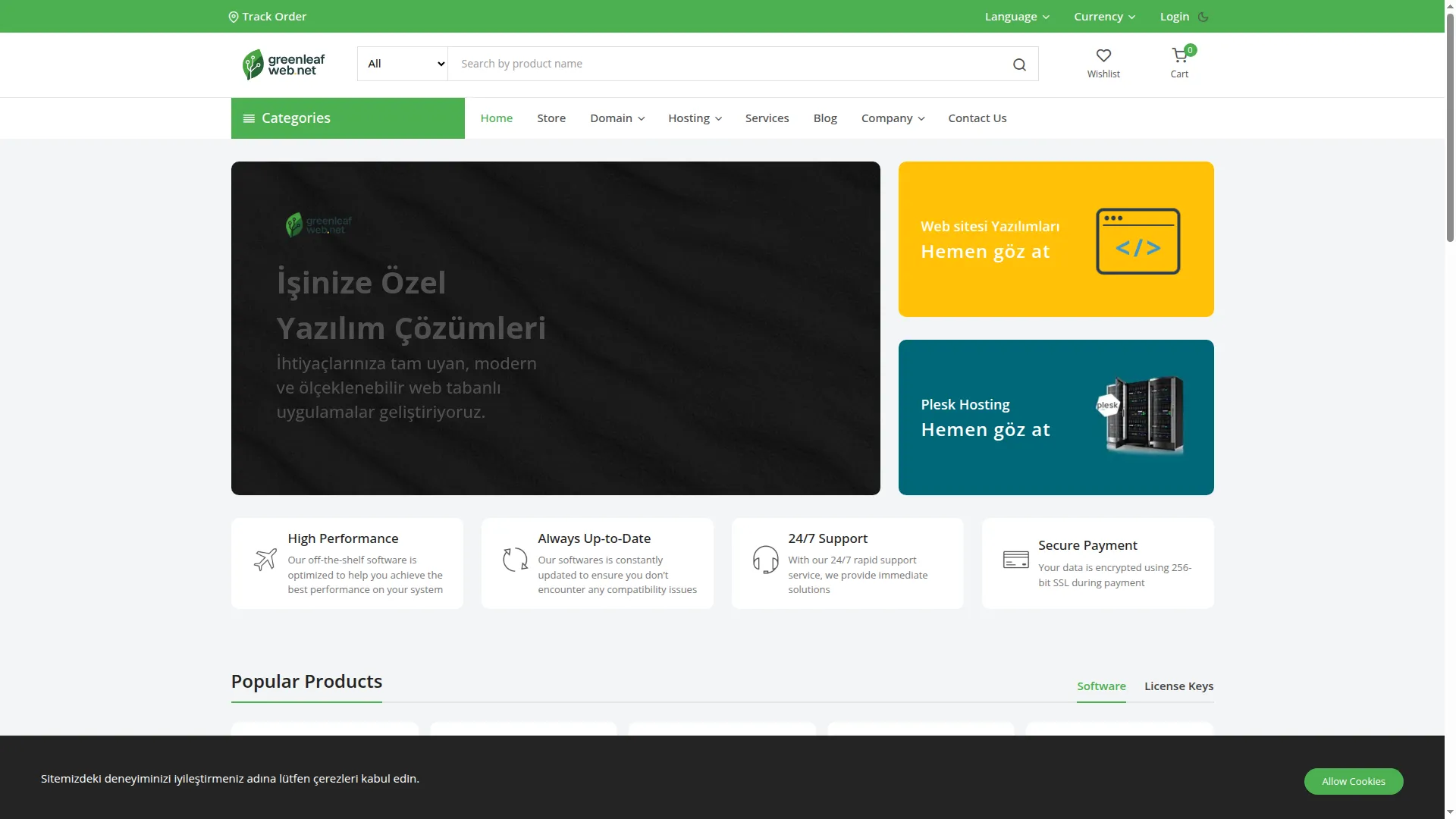The height and width of the screenshot is (819, 1456).
Task: Click the High Performance airplane icon
Action: 265,560
